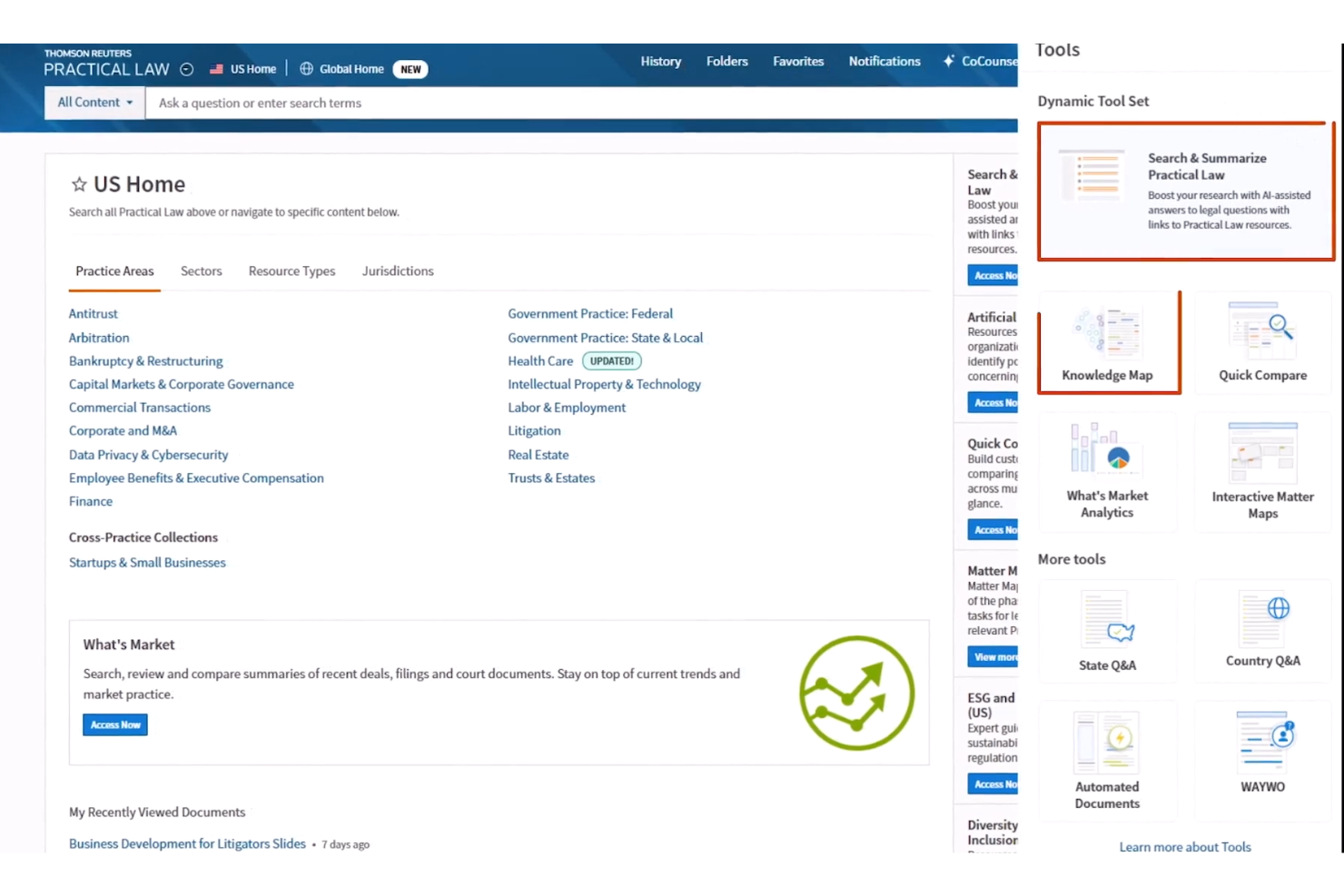The image size is (1344, 896).
Task: Open Notifications in the header
Action: pos(884,61)
